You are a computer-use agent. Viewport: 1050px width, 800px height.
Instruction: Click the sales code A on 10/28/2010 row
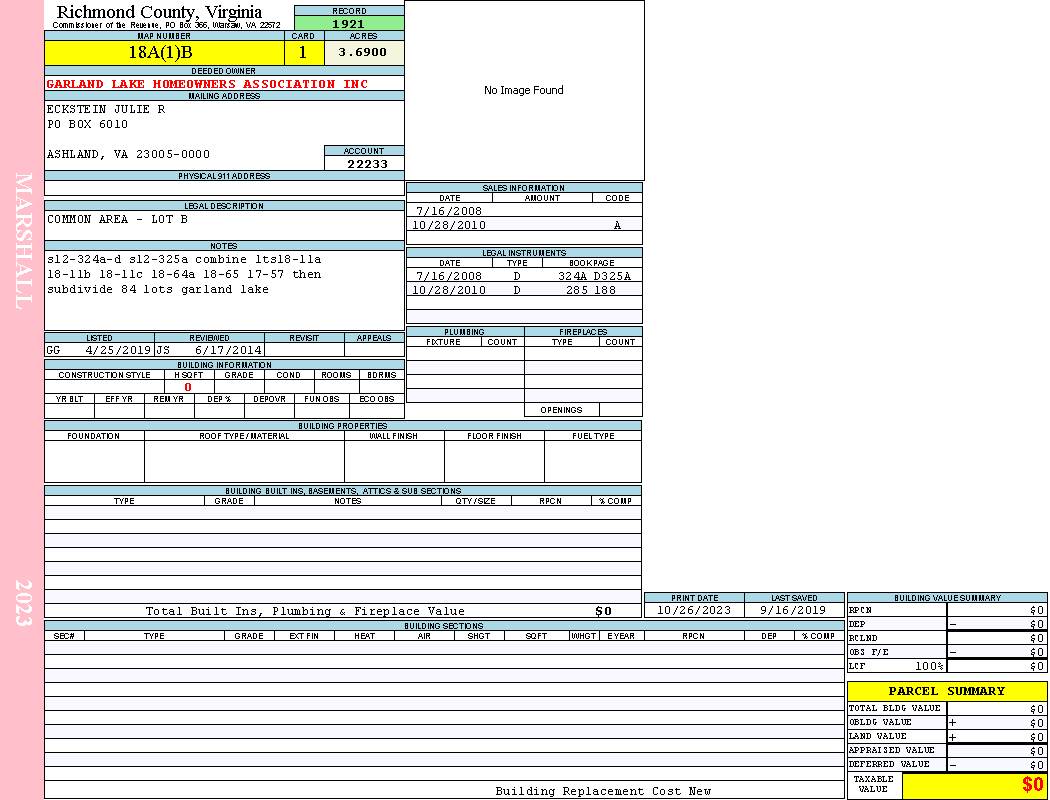[x=617, y=225]
